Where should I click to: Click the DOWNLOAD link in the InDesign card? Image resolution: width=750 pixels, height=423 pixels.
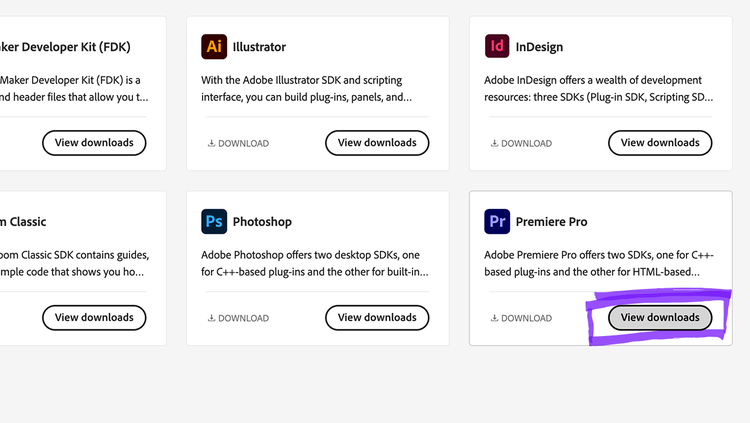point(521,143)
